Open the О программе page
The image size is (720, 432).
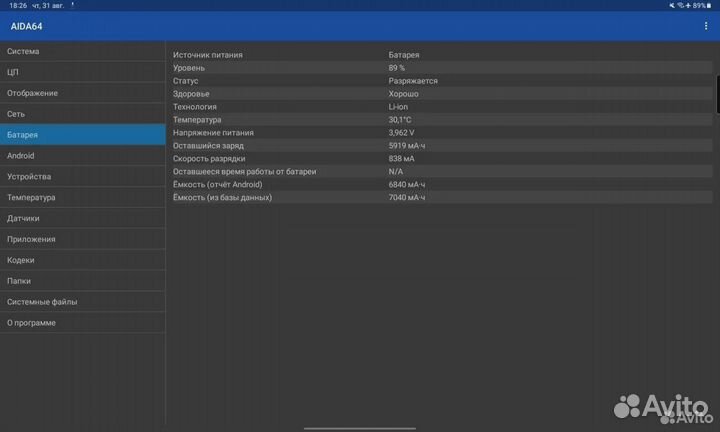coord(83,323)
